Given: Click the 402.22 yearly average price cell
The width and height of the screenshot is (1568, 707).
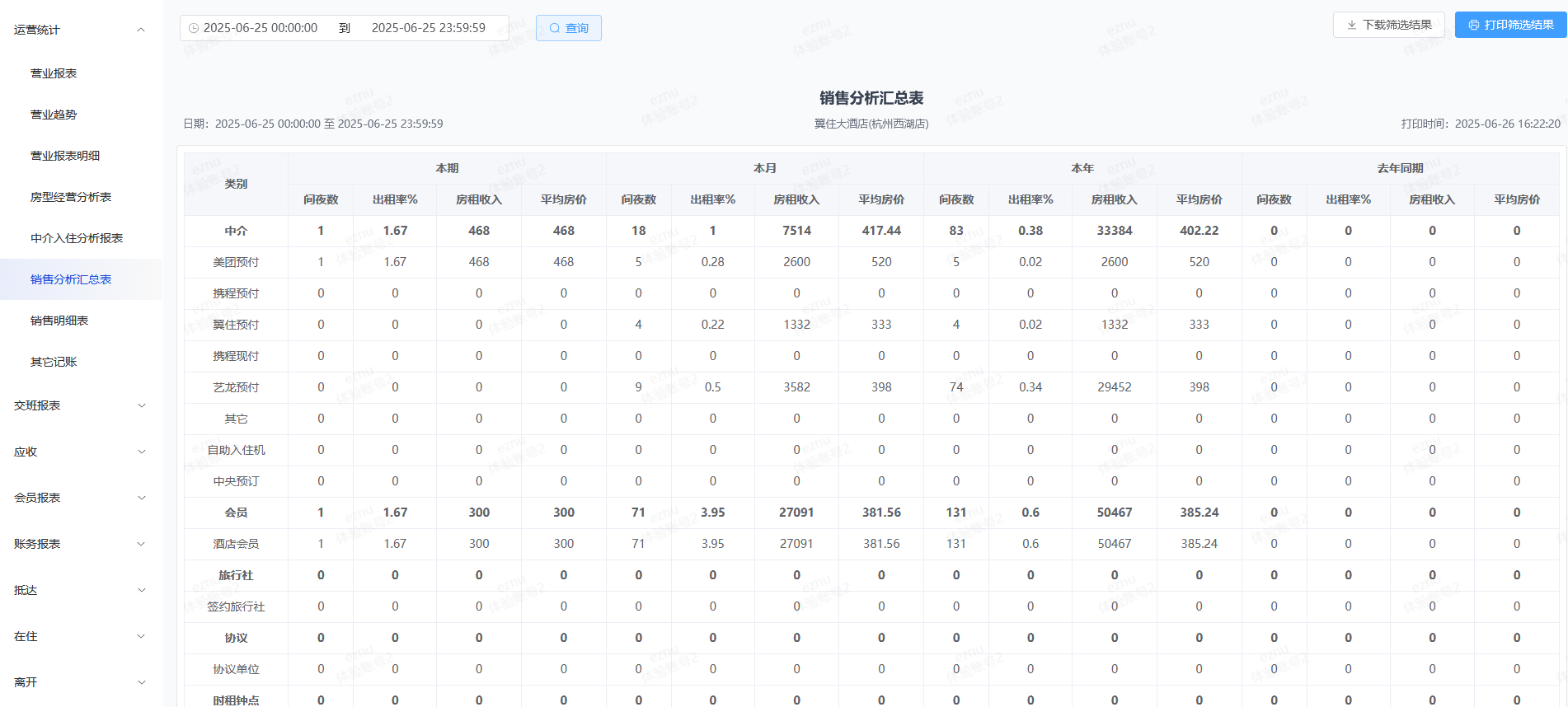Looking at the screenshot, I should tap(1199, 231).
